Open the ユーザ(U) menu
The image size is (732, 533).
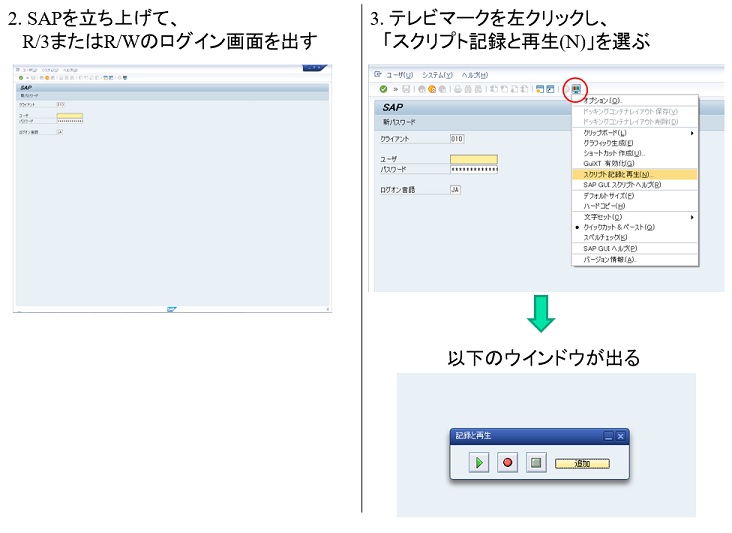[x=400, y=75]
